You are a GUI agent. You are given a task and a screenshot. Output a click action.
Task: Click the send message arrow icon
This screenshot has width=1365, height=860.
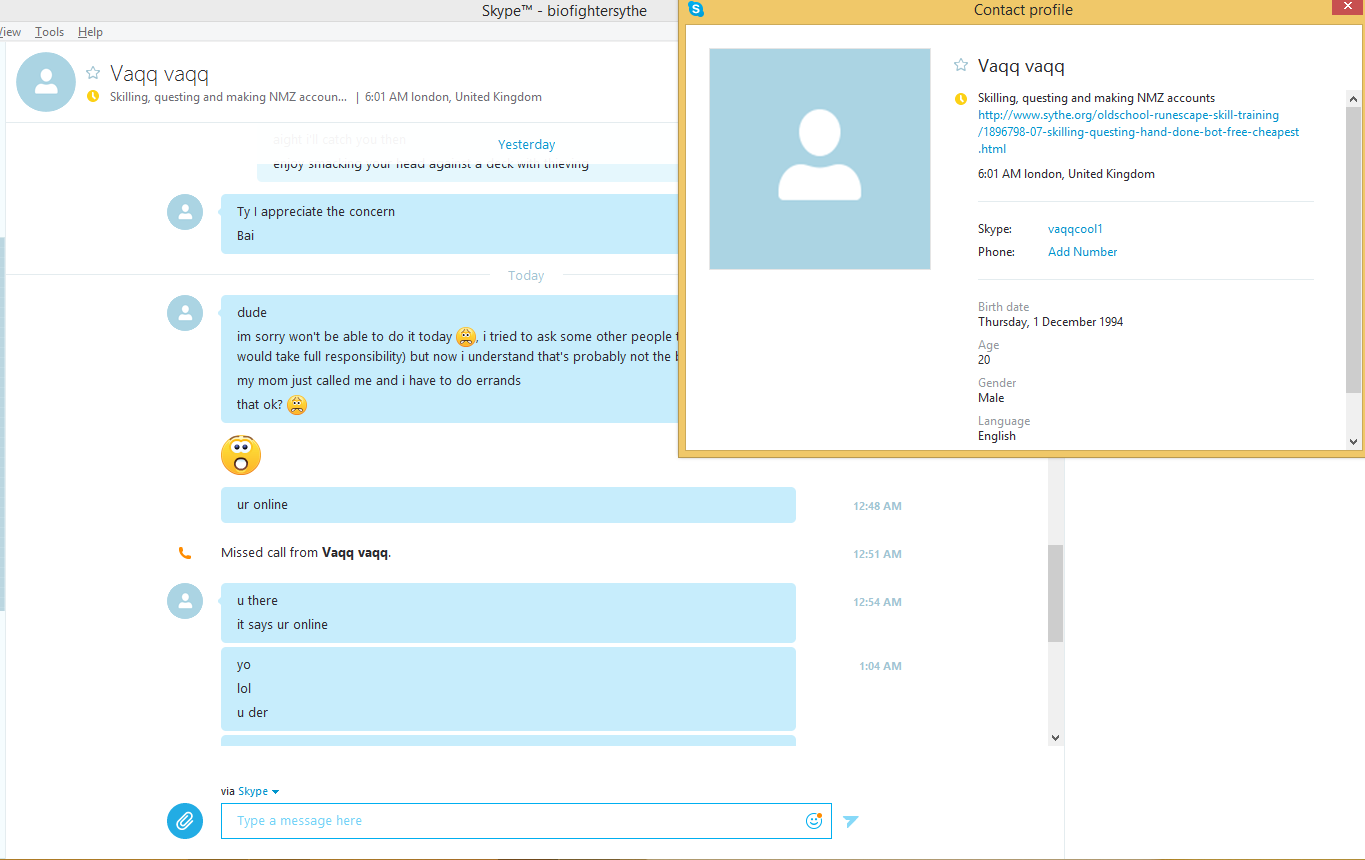point(850,821)
